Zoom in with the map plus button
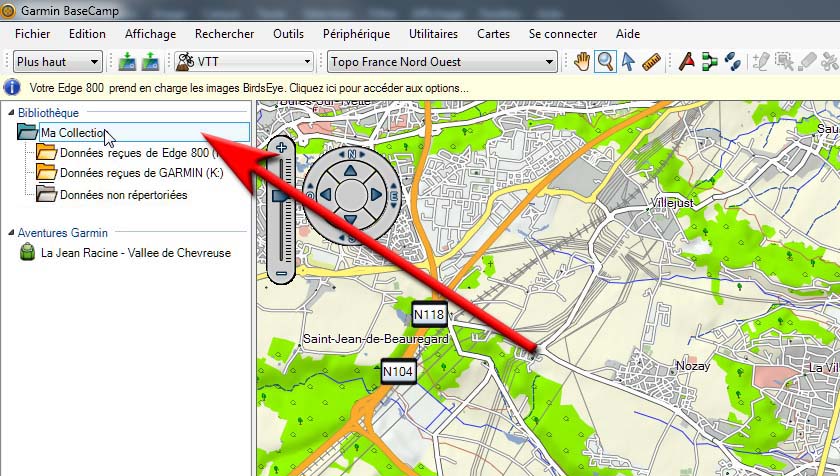The height and width of the screenshot is (476, 840). click(282, 148)
